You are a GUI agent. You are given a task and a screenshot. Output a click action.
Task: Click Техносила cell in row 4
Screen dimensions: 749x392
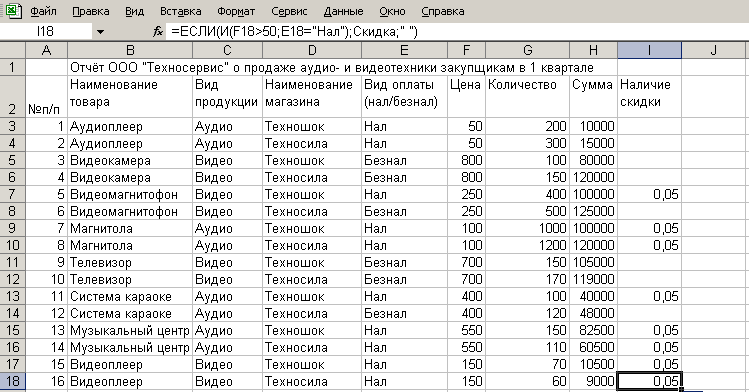point(312,143)
